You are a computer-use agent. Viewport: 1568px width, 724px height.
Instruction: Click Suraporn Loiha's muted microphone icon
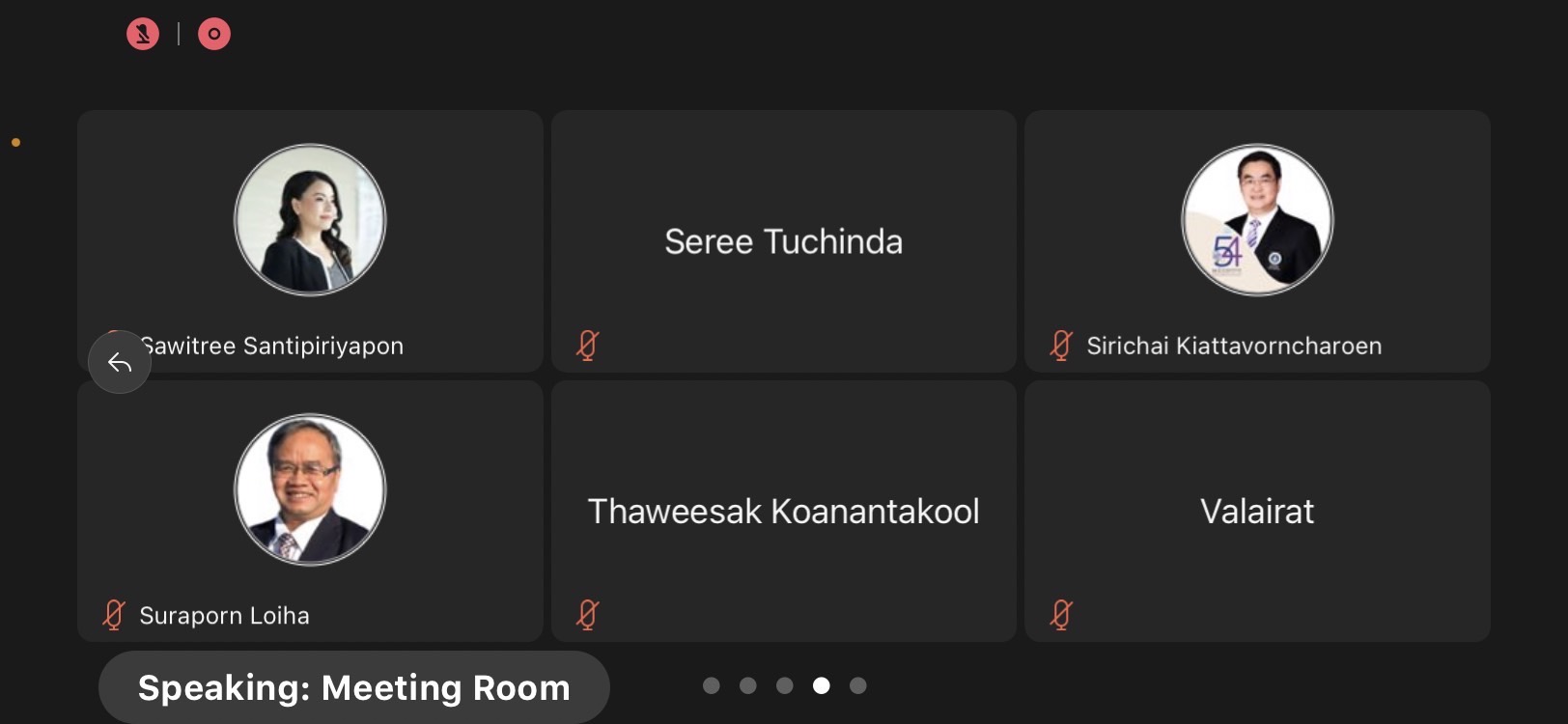click(x=114, y=615)
